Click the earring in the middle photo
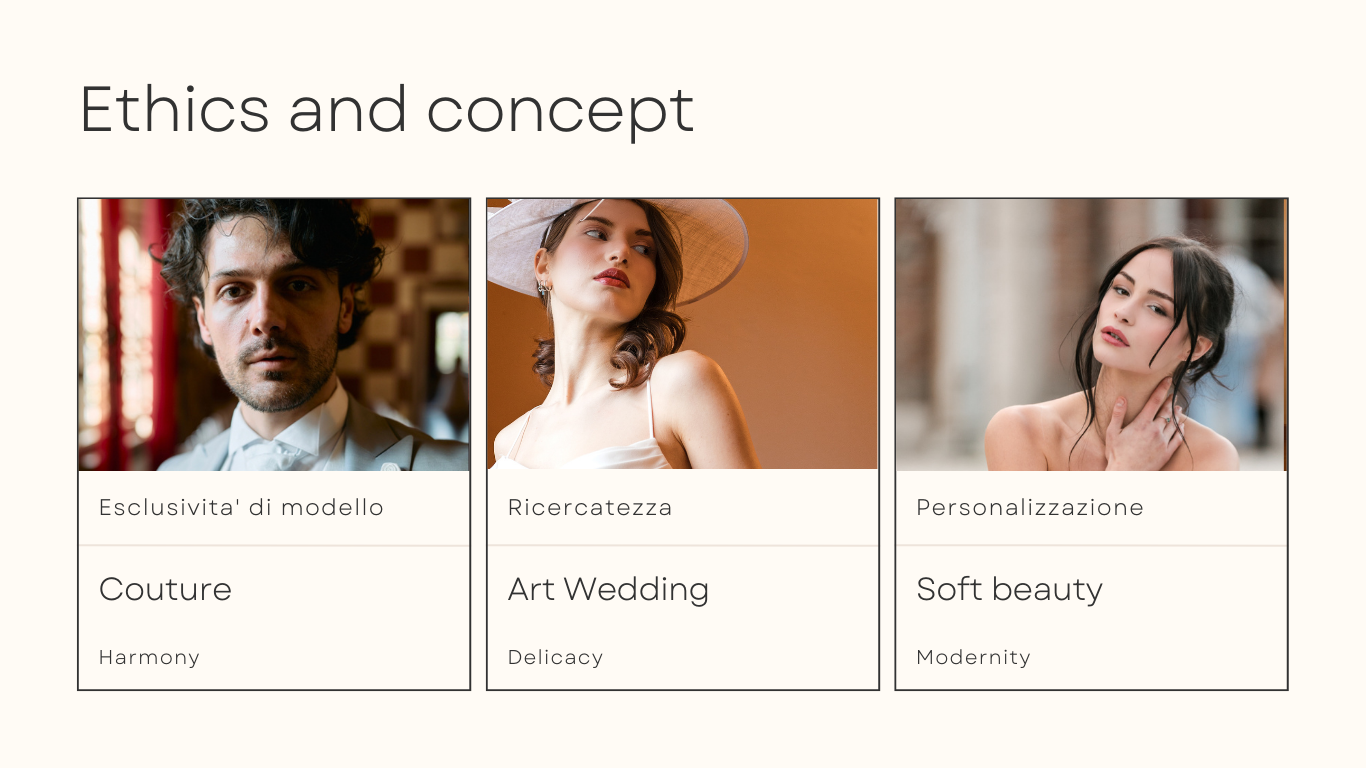The image size is (1366, 768). [545, 290]
